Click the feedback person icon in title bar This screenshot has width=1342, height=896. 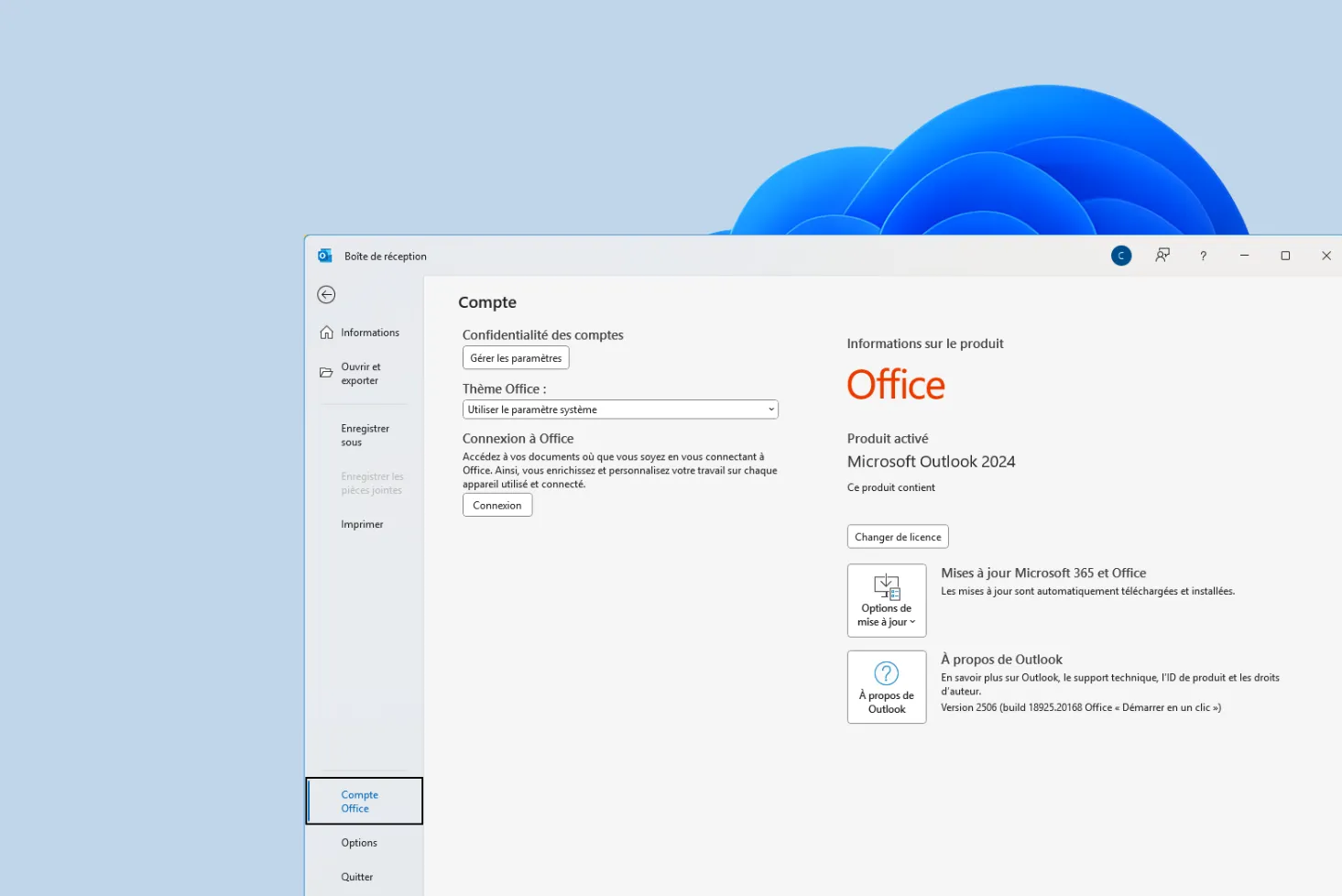[1162, 256]
